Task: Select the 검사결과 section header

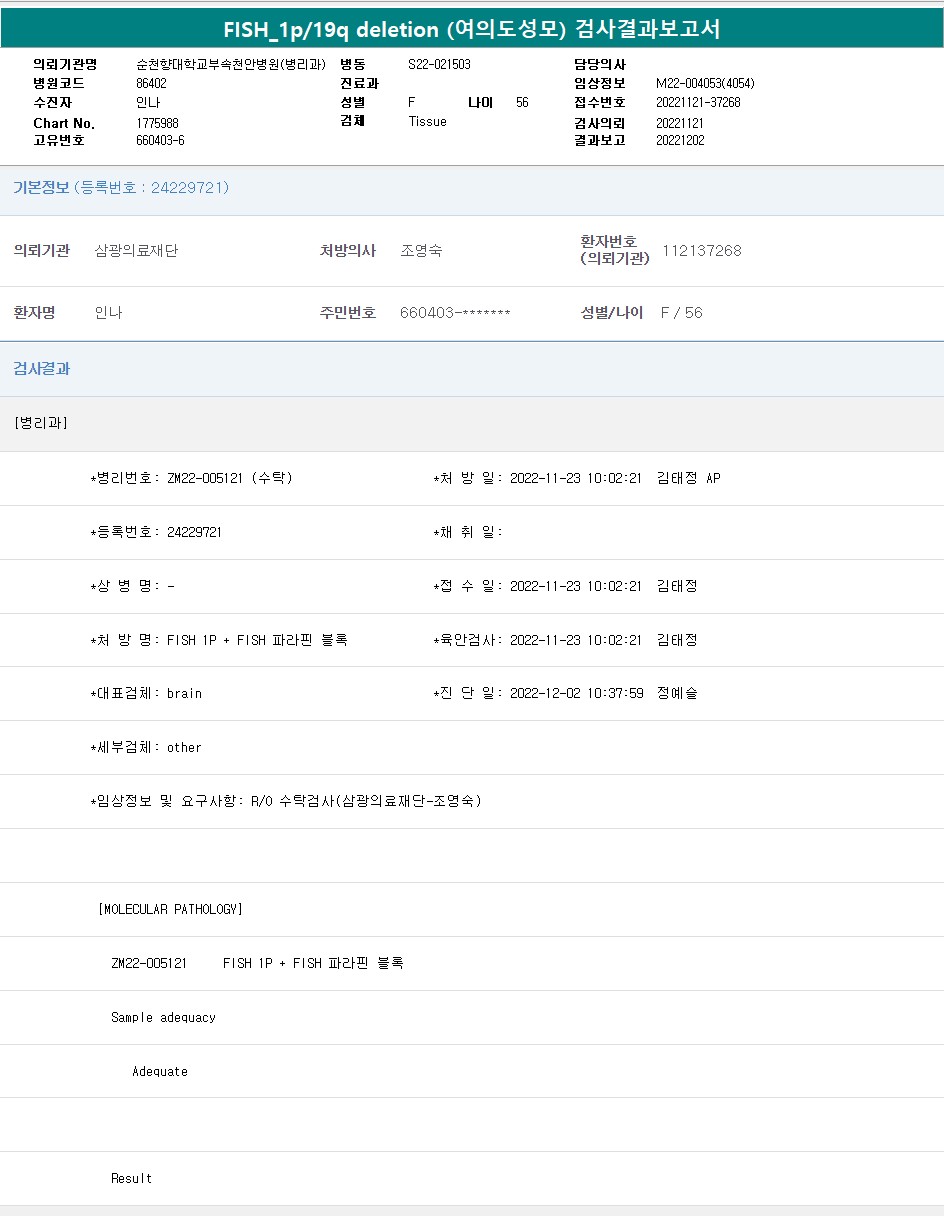Action: 41,369
